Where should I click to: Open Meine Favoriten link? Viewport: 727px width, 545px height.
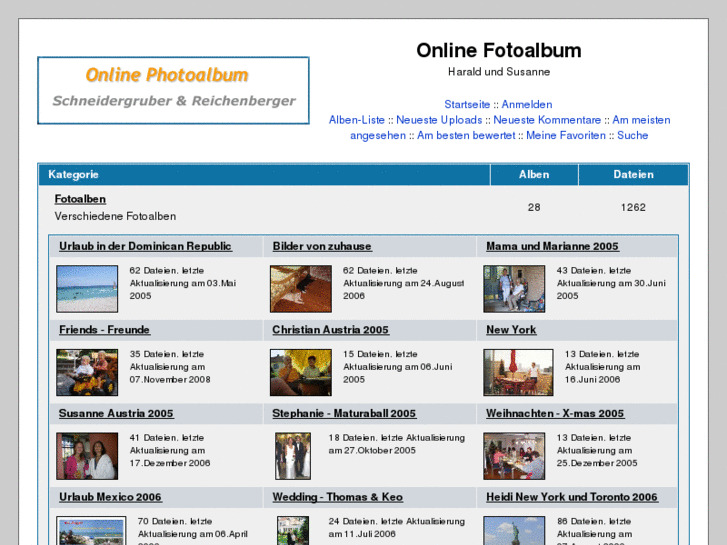[x=566, y=135]
